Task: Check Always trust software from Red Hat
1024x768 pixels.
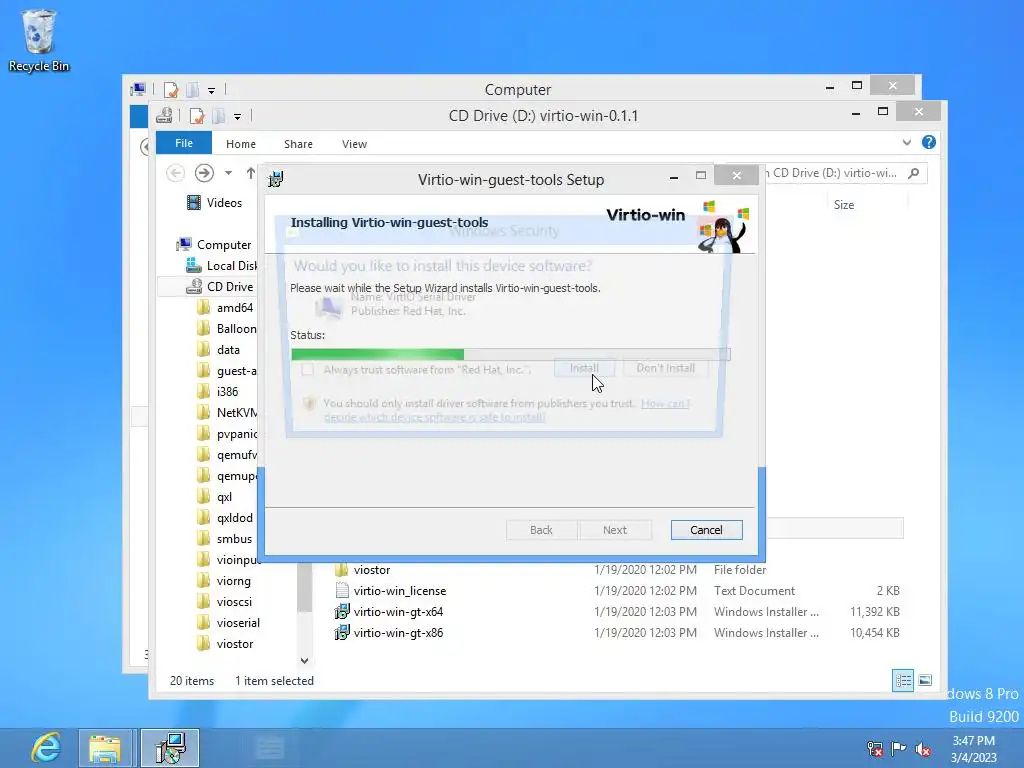Action: 308,370
